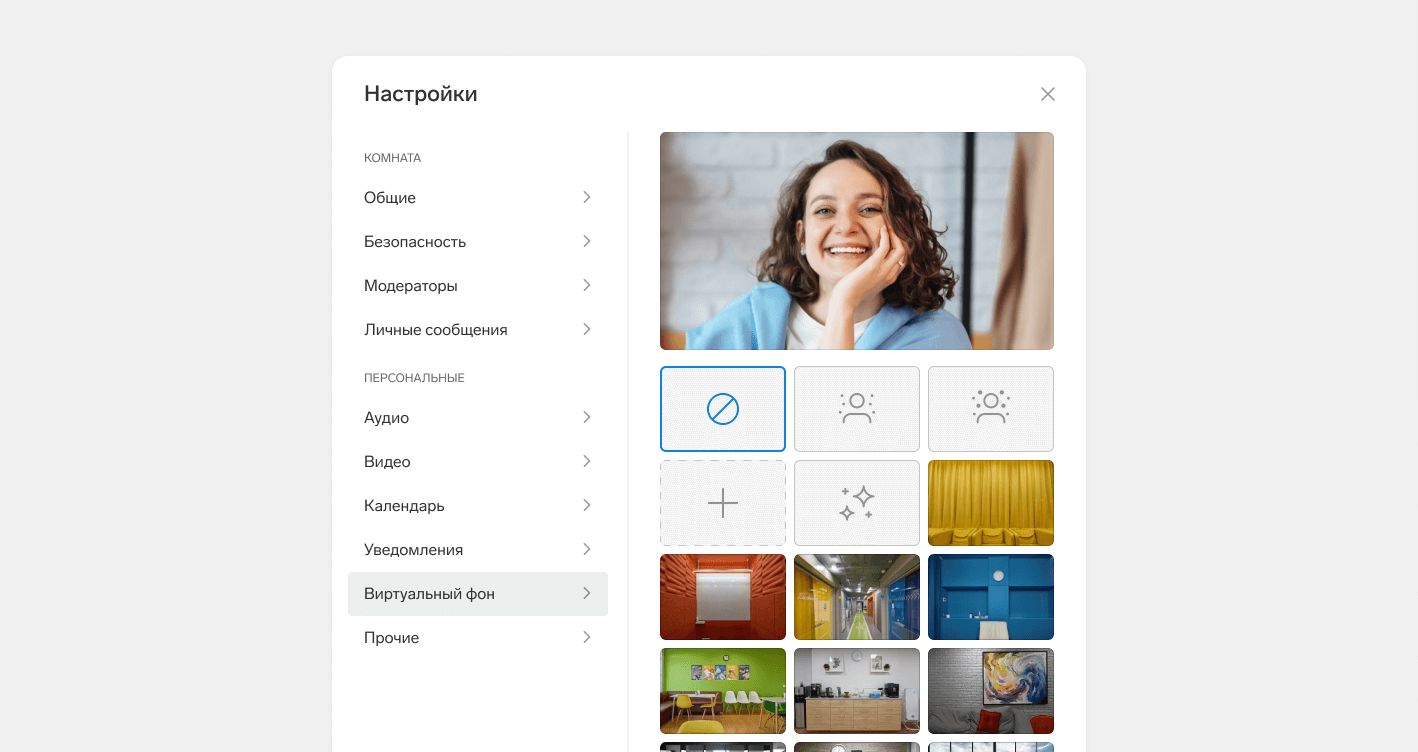Open the sparkles background effects tile
Viewport: 1418px width, 752px height.
click(857, 503)
